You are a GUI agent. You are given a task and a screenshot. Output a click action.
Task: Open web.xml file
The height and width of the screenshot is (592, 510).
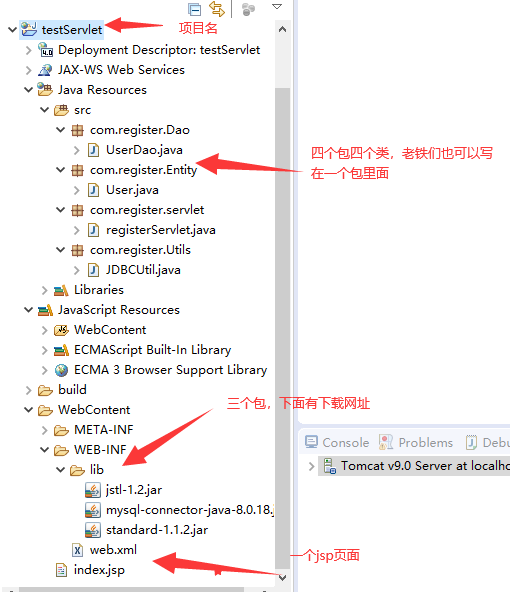point(113,550)
